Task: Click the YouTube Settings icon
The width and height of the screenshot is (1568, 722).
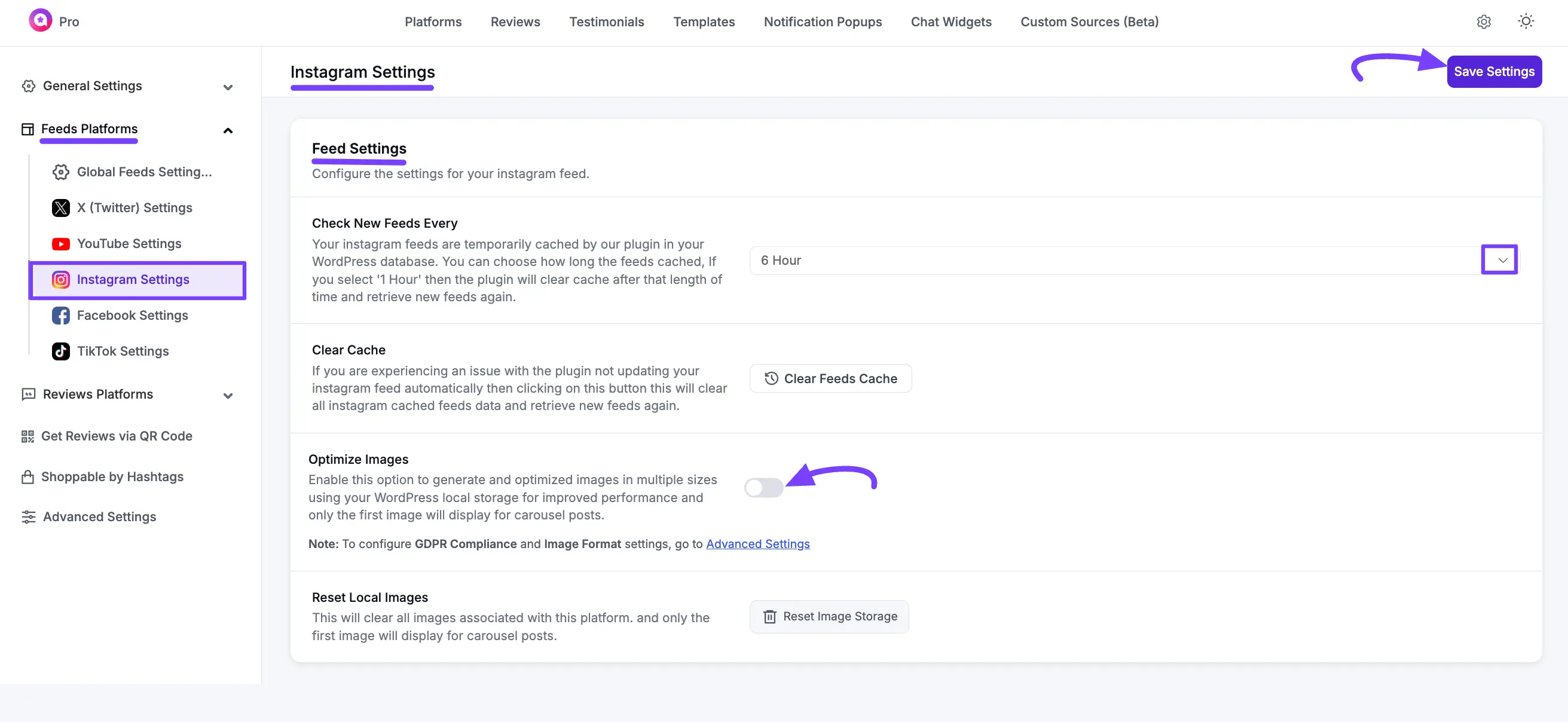Action: [x=60, y=243]
